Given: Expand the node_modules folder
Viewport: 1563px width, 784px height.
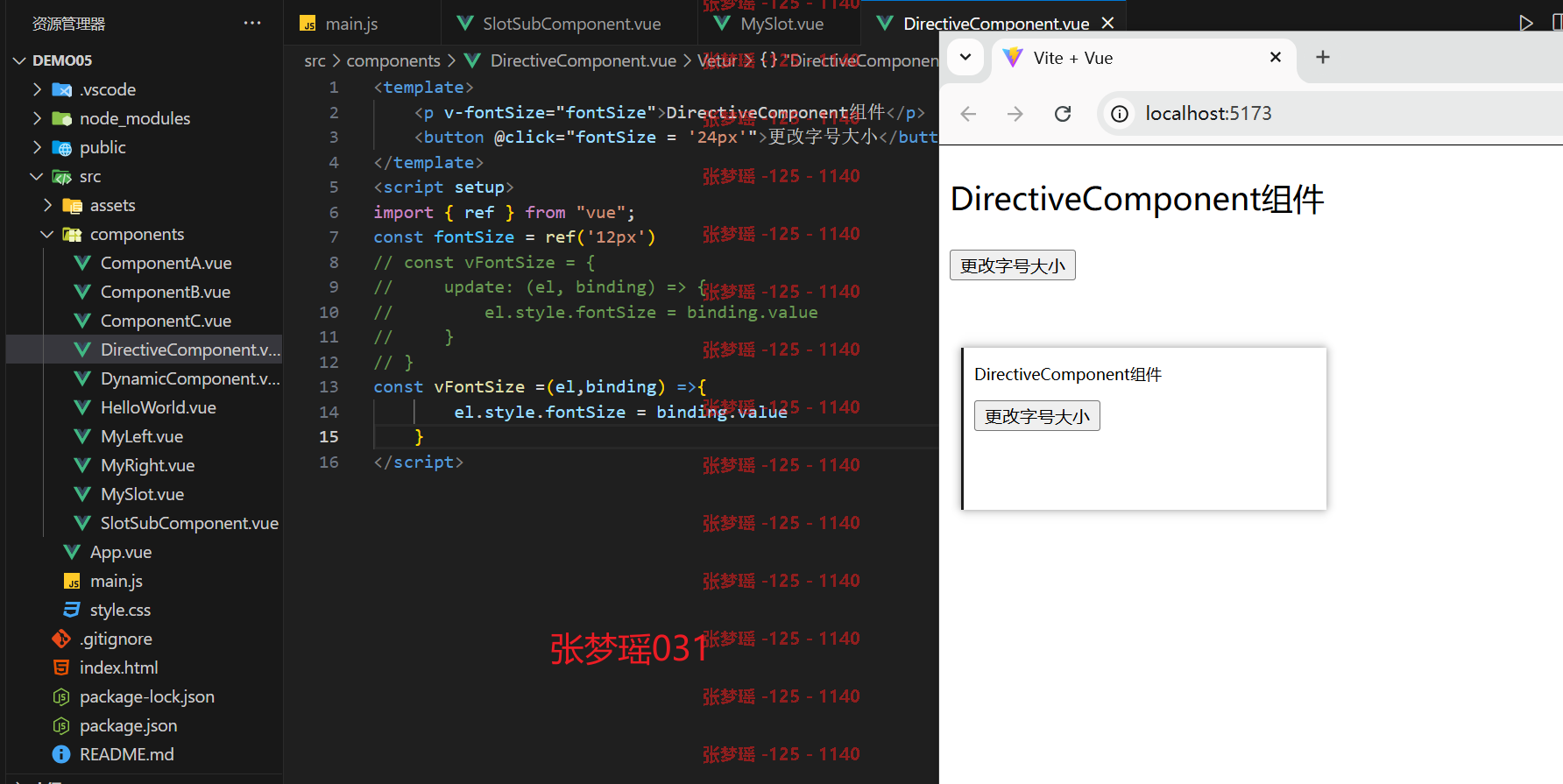Looking at the screenshot, I should tap(37, 118).
